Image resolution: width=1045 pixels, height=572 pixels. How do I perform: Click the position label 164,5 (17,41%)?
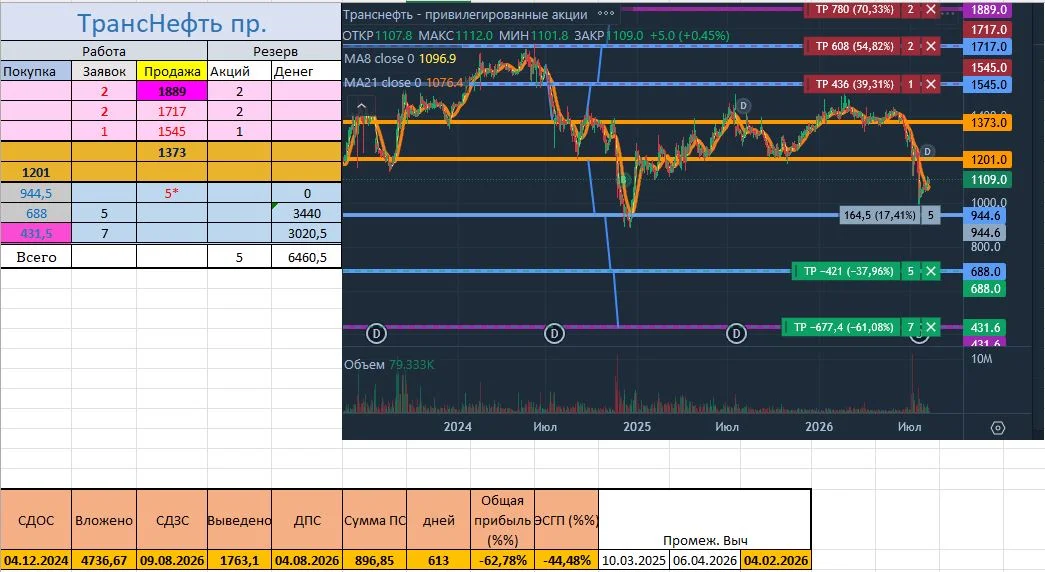click(880, 215)
